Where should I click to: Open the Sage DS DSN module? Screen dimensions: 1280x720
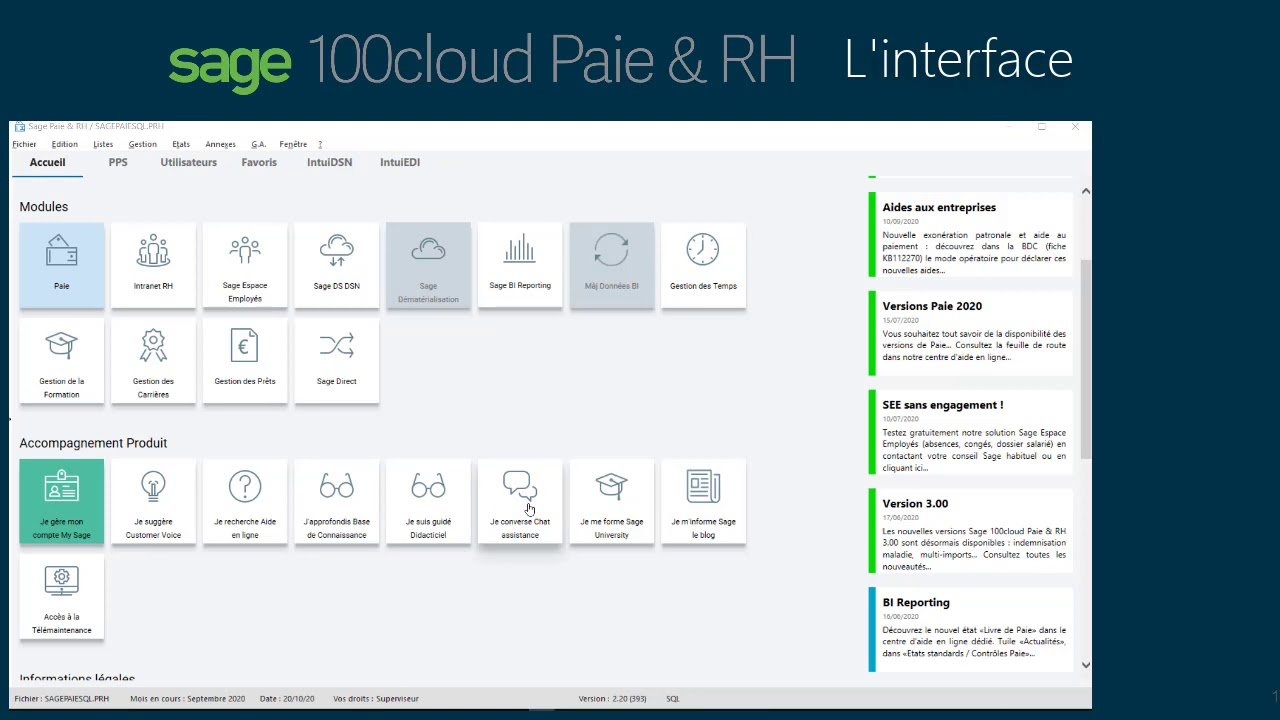pyautogui.click(x=336, y=264)
